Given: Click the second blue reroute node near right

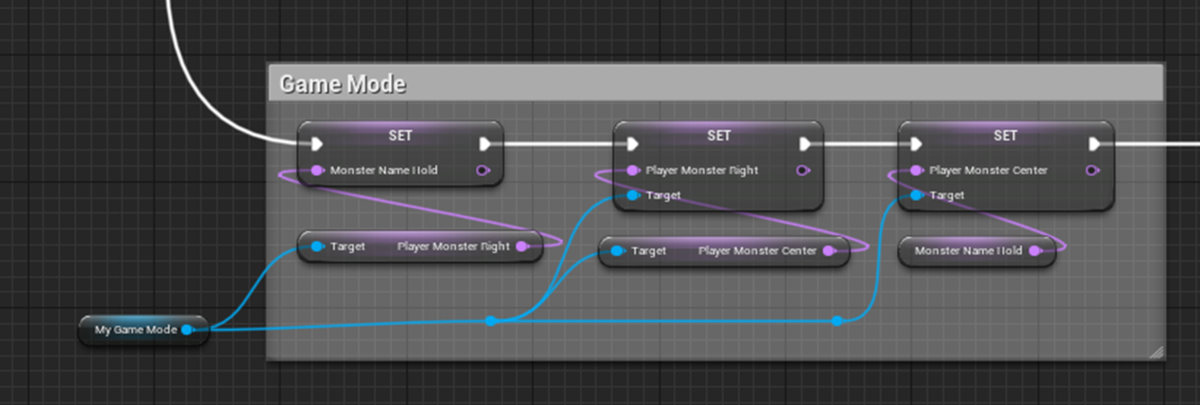Looking at the screenshot, I should click(837, 321).
